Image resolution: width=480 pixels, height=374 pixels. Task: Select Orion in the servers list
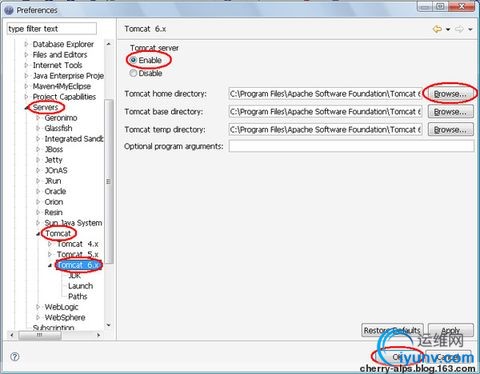pos(54,202)
